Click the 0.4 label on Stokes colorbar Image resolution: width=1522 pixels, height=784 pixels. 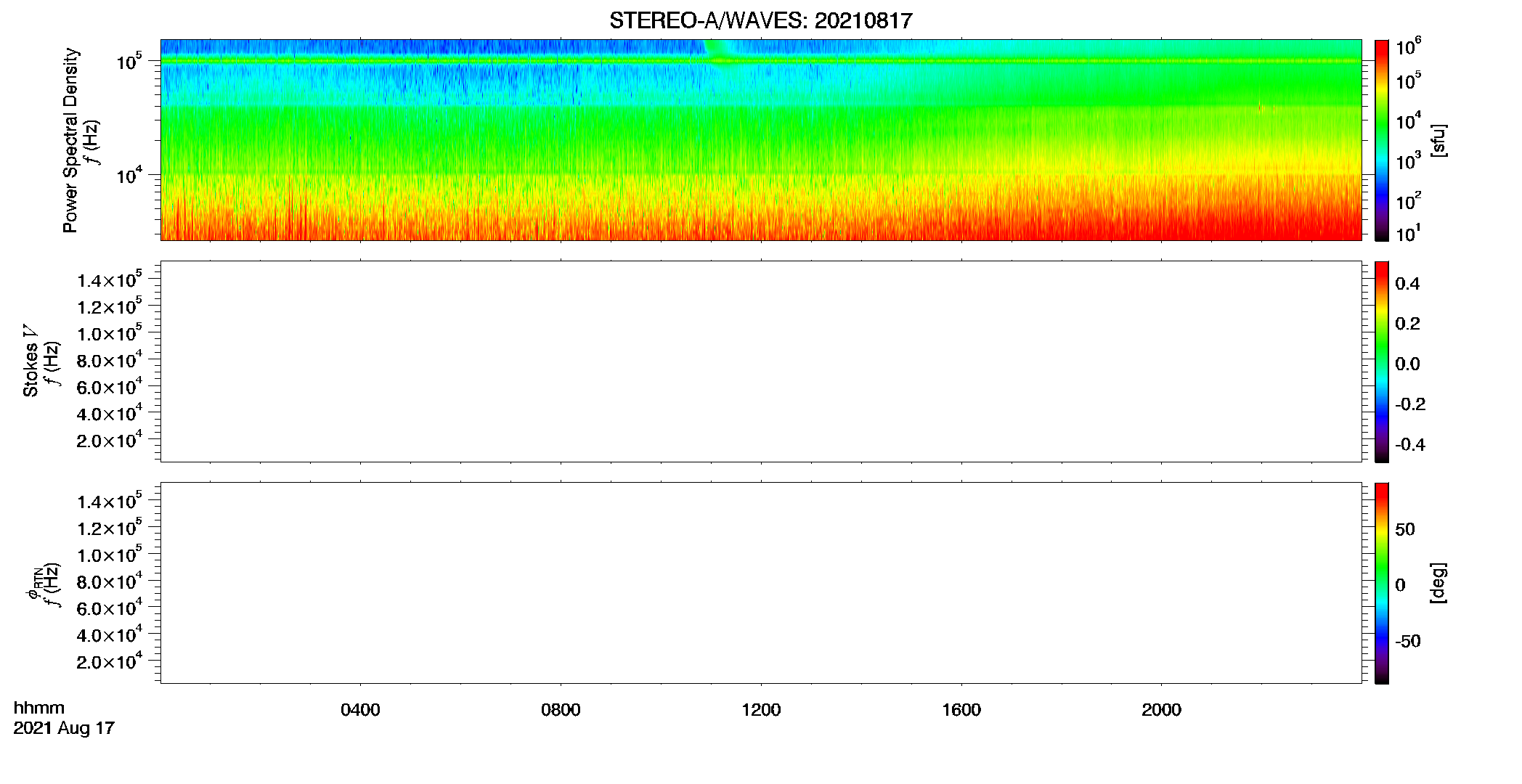click(x=1407, y=284)
